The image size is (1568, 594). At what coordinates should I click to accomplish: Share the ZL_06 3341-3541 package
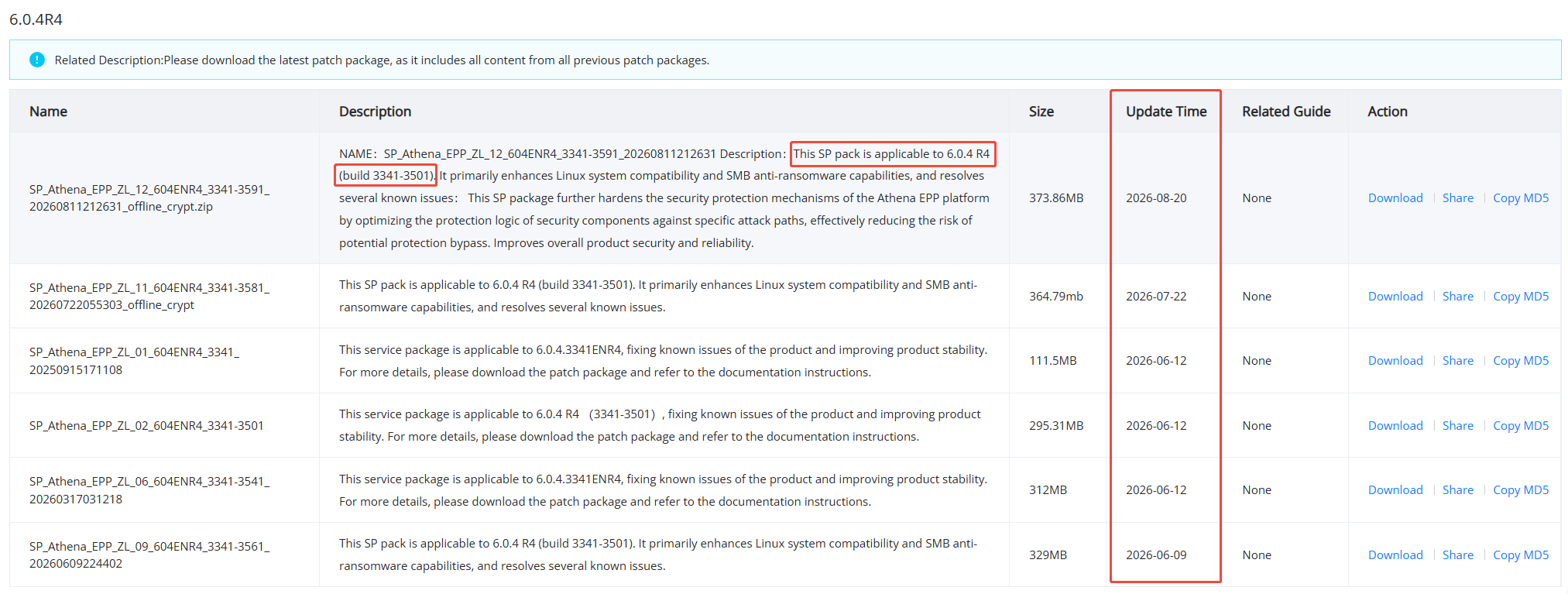click(1458, 490)
